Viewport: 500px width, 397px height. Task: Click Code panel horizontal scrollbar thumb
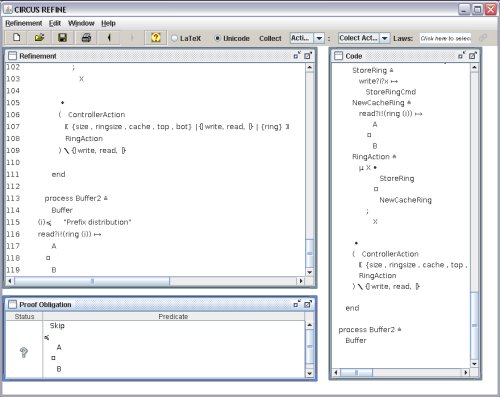356,372
